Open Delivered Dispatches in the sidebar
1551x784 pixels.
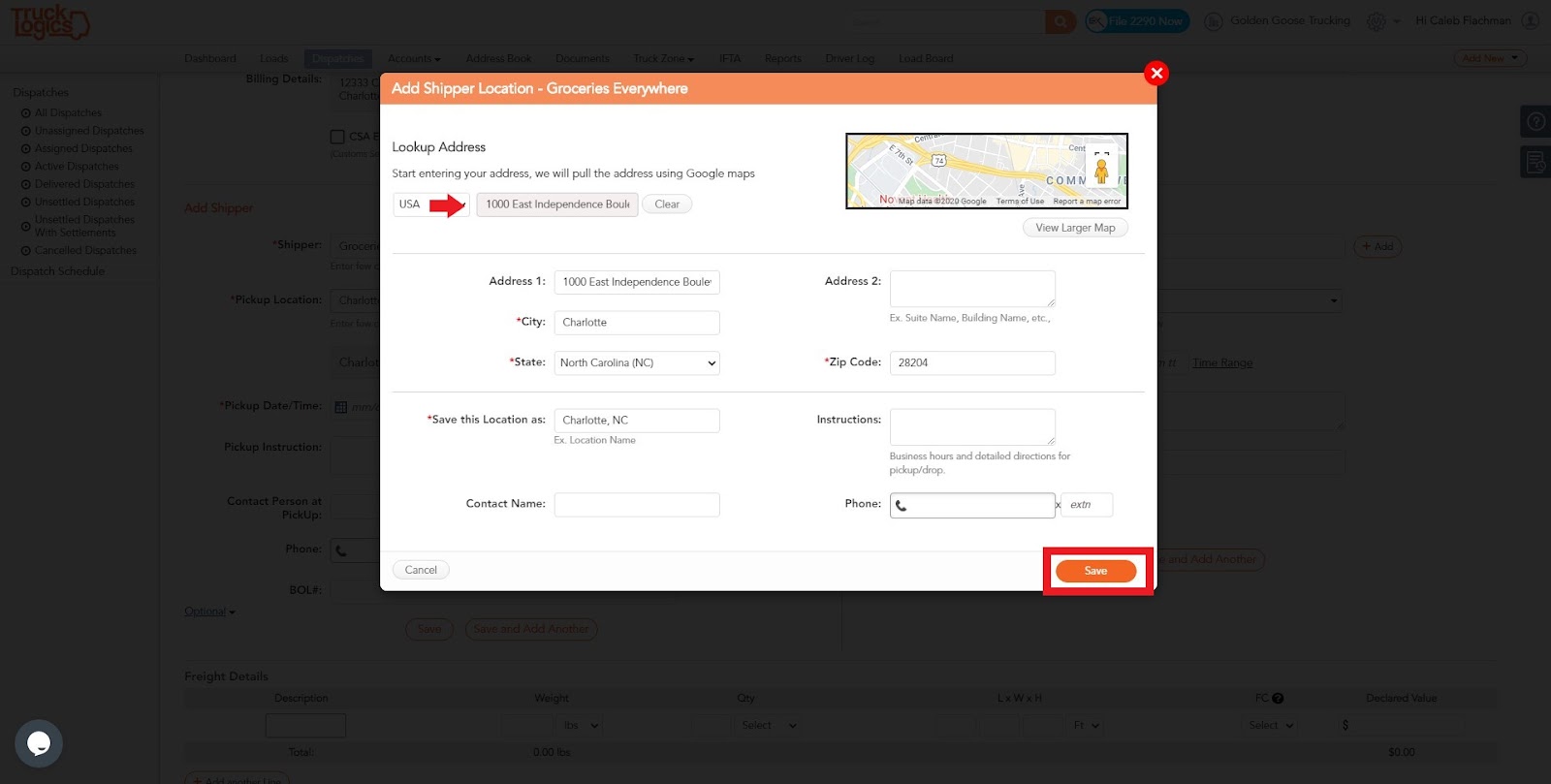click(84, 184)
